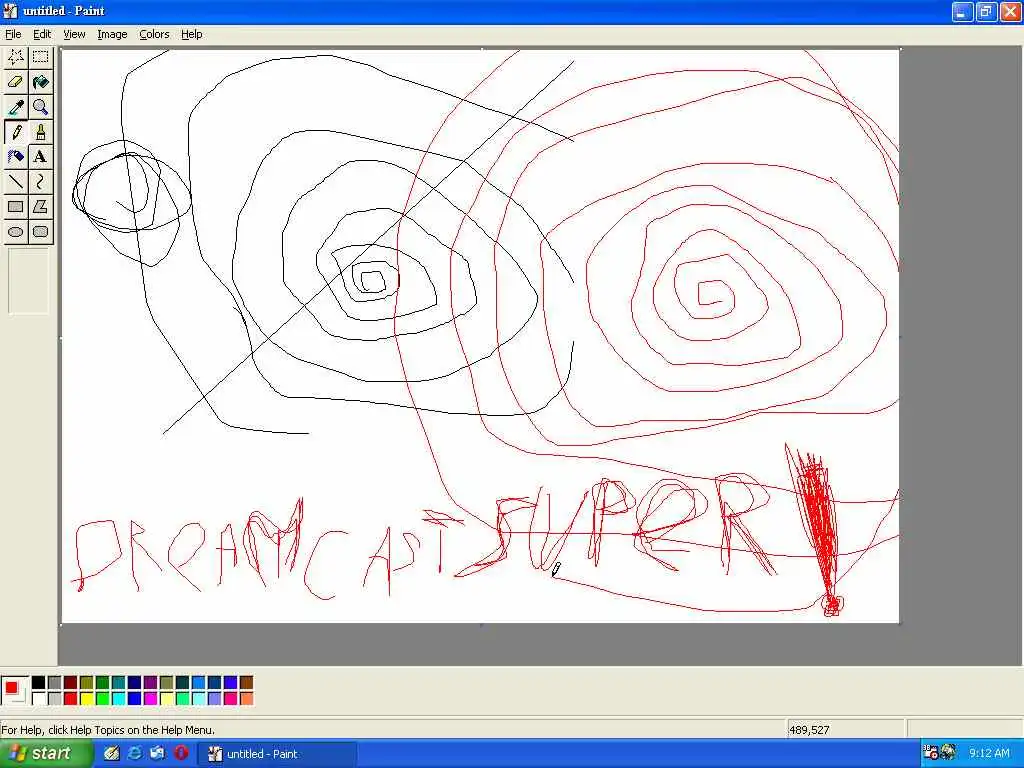Image resolution: width=1024 pixels, height=768 pixels.
Task: Click the Windows Start button
Action: tap(46, 753)
